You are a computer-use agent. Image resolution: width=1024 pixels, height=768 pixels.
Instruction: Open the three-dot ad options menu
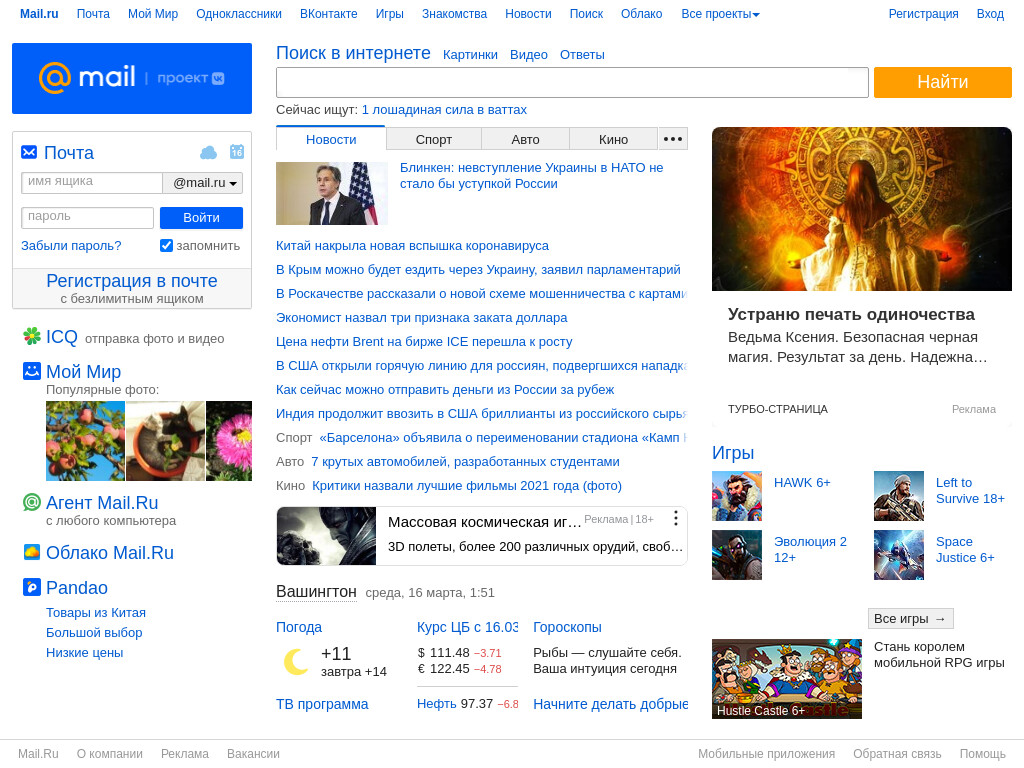(676, 519)
